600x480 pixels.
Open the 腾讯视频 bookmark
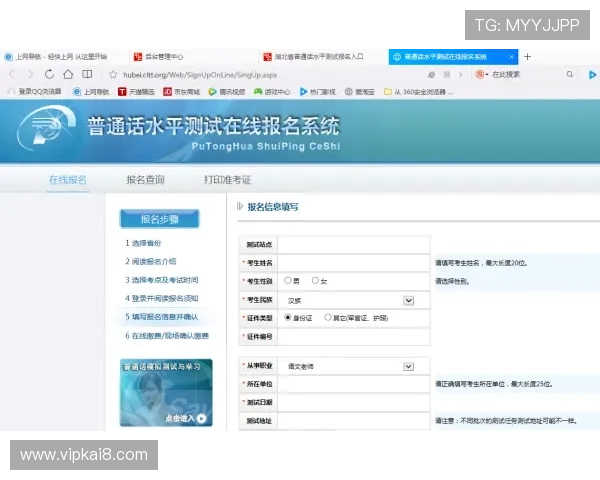pos(227,92)
